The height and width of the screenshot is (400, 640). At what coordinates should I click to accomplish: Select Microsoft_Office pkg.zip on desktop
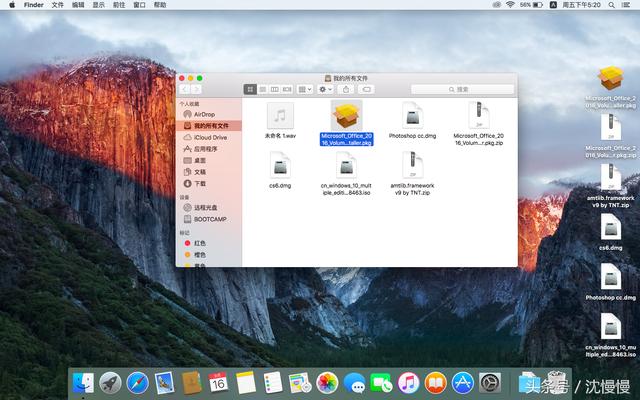(x=611, y=136)
